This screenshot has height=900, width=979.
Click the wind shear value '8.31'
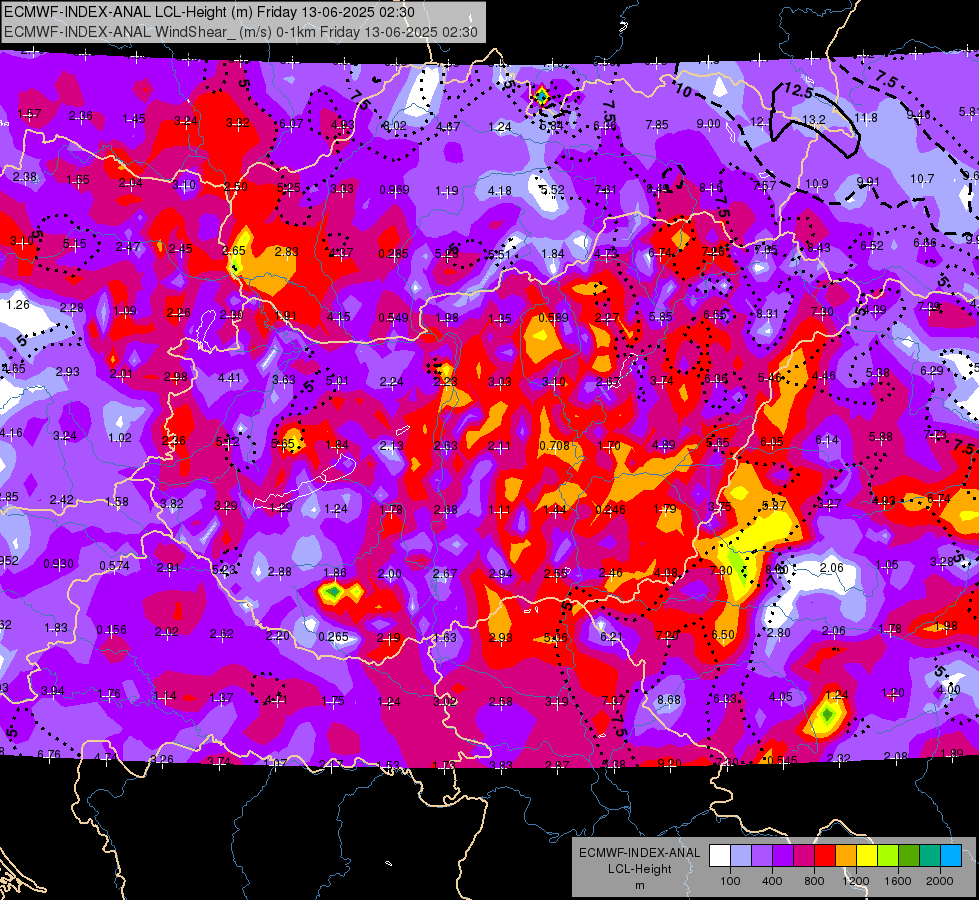click(767, 314)
